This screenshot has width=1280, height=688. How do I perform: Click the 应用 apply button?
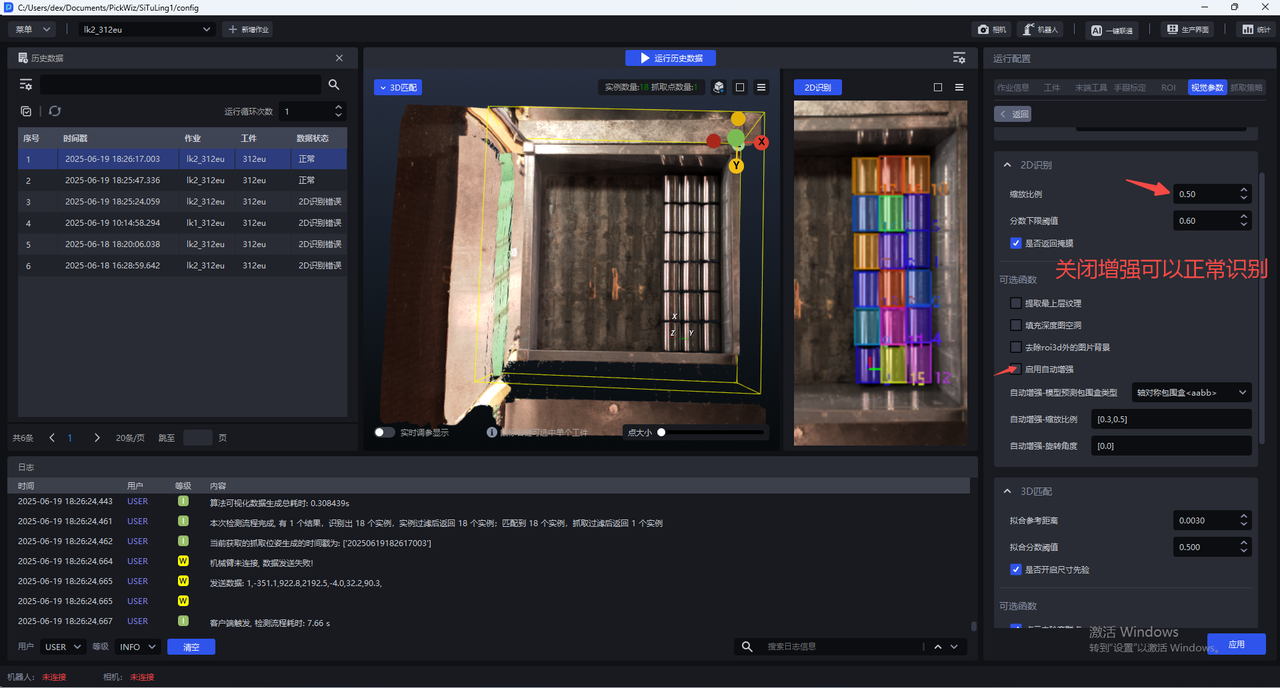coord(1236,644)
